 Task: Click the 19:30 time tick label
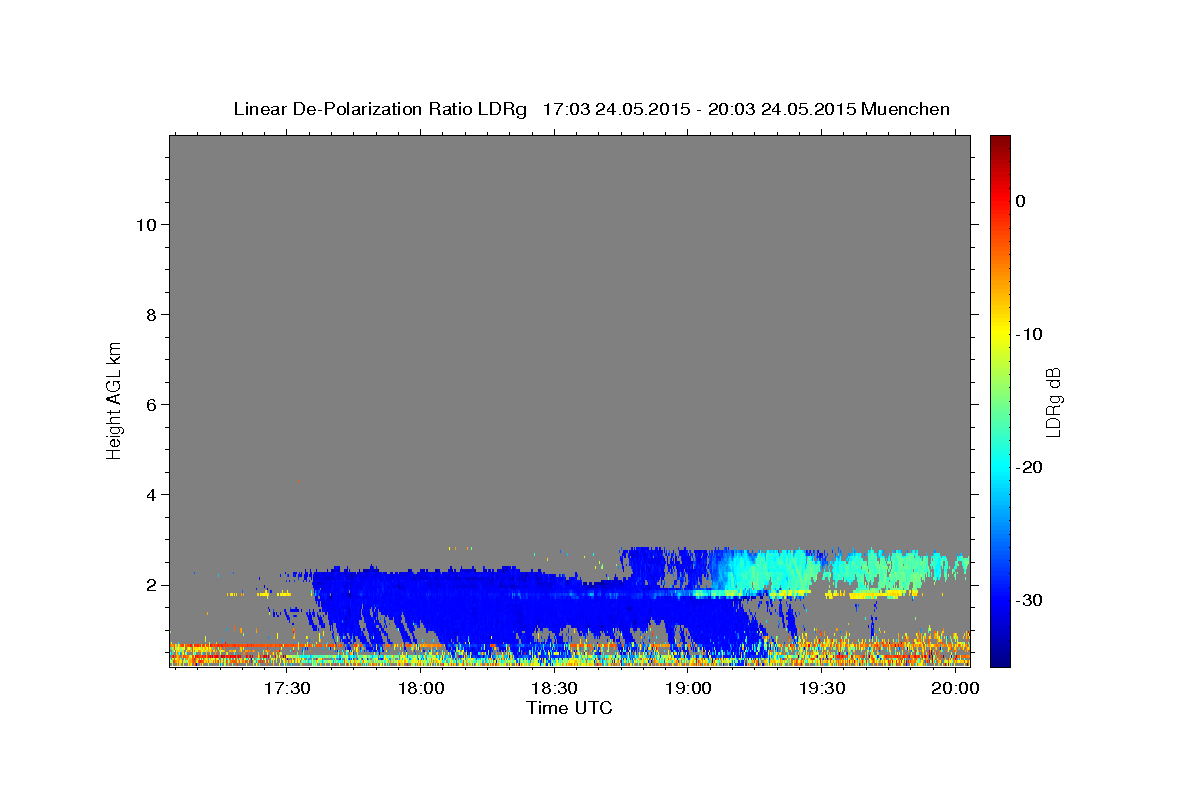[821, 689]
